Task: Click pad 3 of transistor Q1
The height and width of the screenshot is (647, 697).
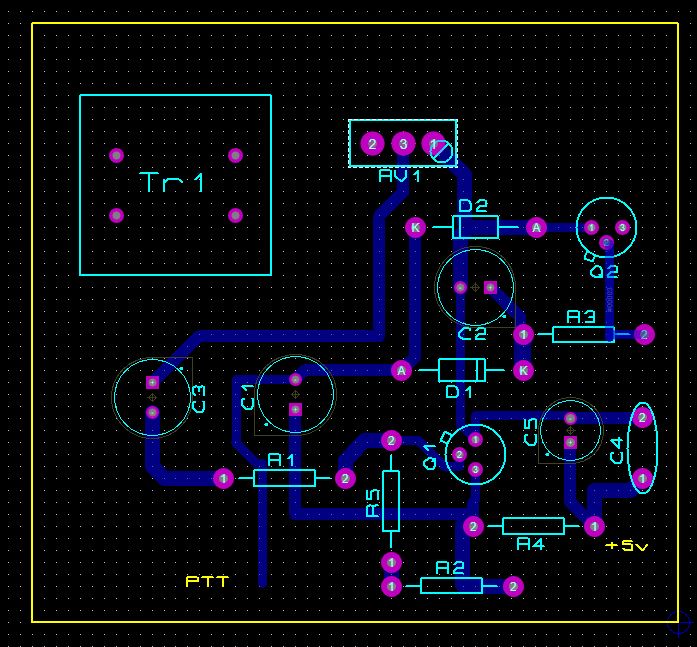Action: 475,470
